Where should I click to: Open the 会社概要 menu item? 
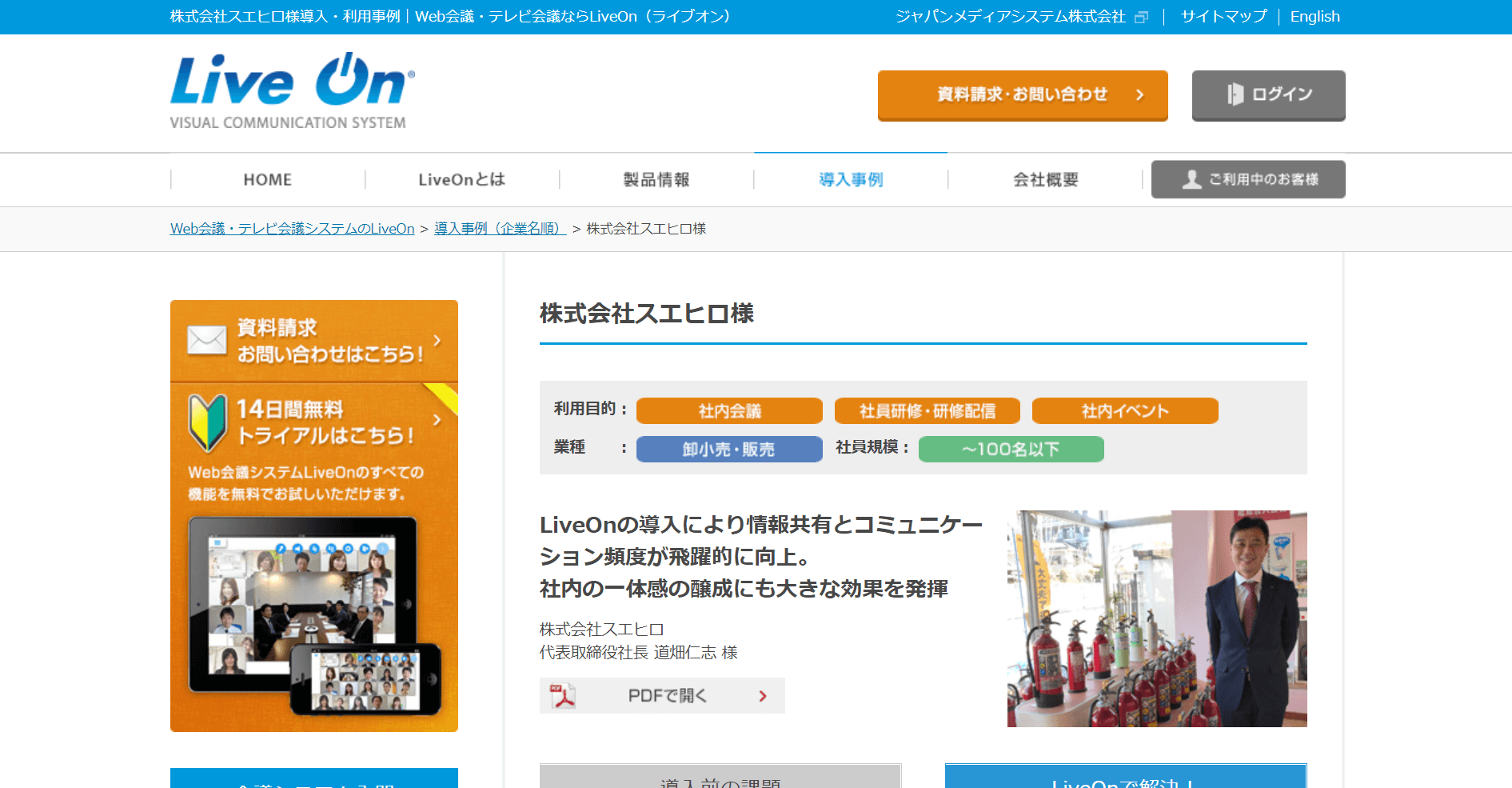(x=1046, y=180)
